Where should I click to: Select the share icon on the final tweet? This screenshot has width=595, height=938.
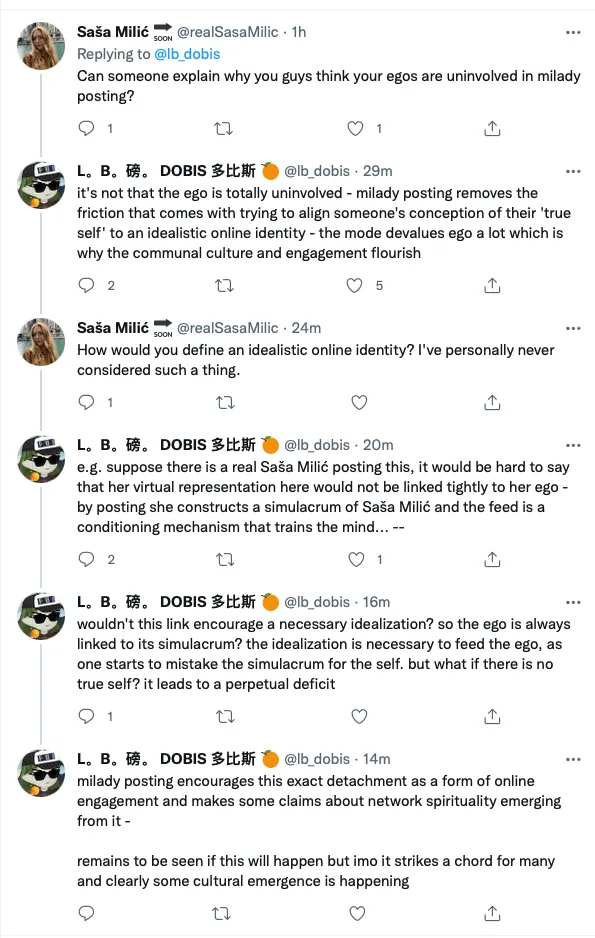(491, 912)
